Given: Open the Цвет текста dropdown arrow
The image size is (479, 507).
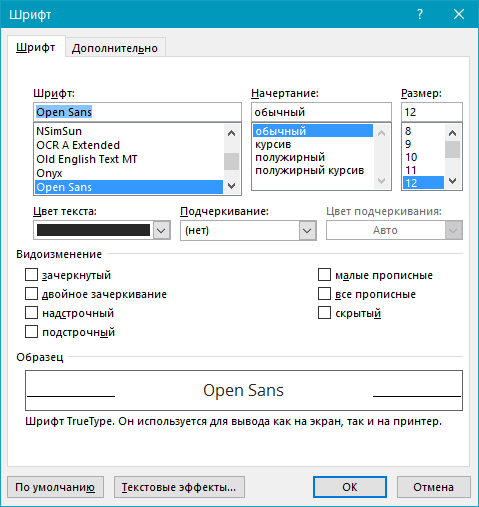Looking at the screenshot, I should tap(161, 230).
